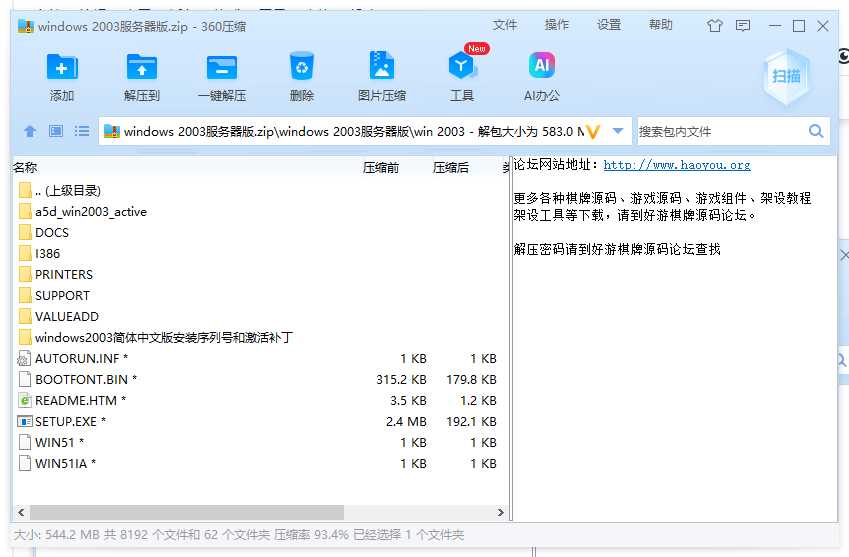Click the search magnifier icon
This screenshot has width=849, height=557.
point(815,131)
